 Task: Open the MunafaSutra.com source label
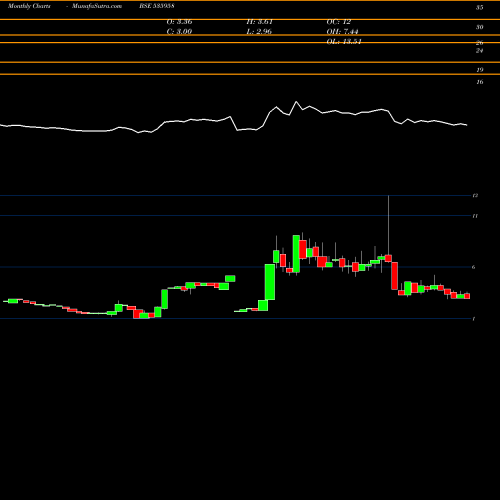coord(97,6)
